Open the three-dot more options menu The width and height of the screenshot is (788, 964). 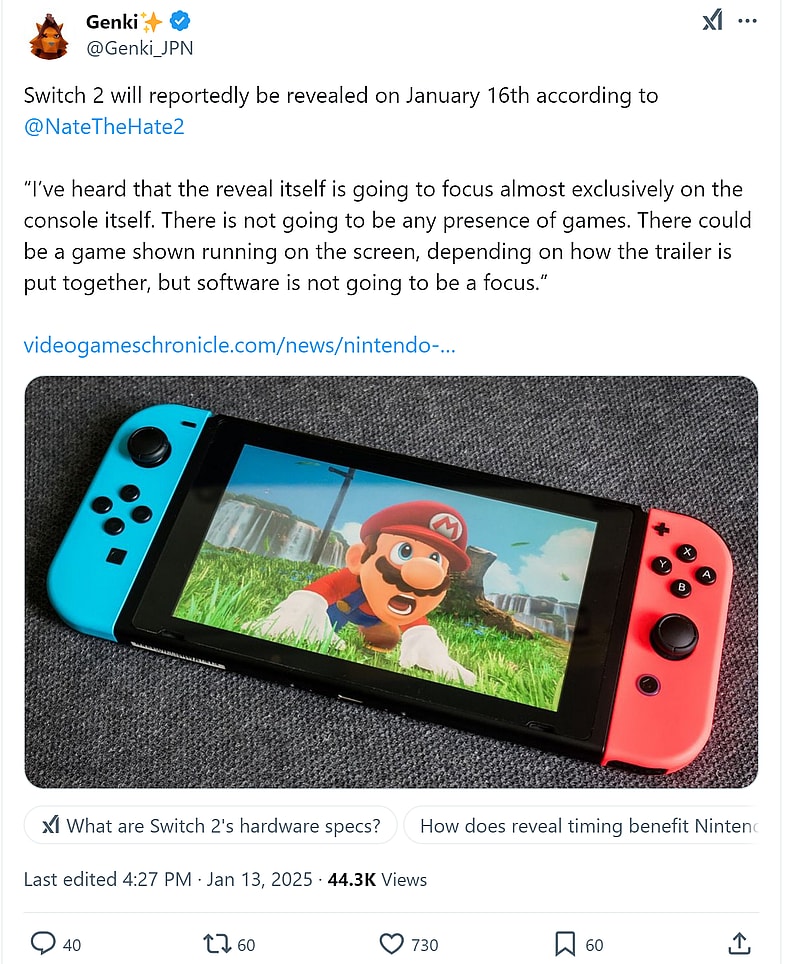747,21
